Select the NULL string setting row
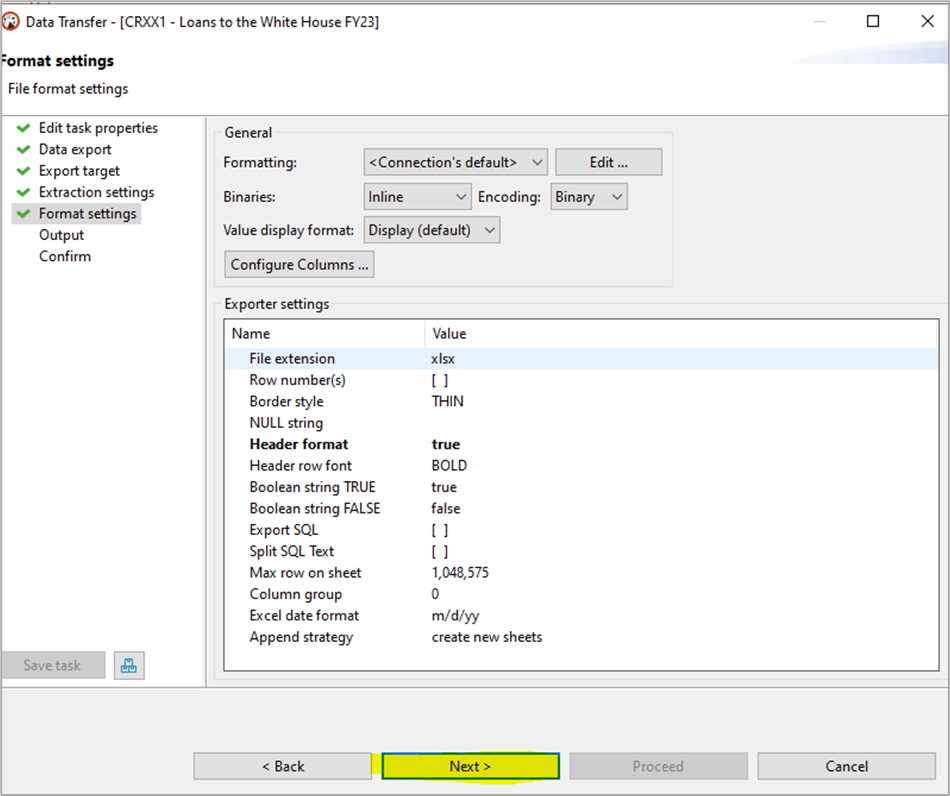Screen dimensions: 950x796 582,423
